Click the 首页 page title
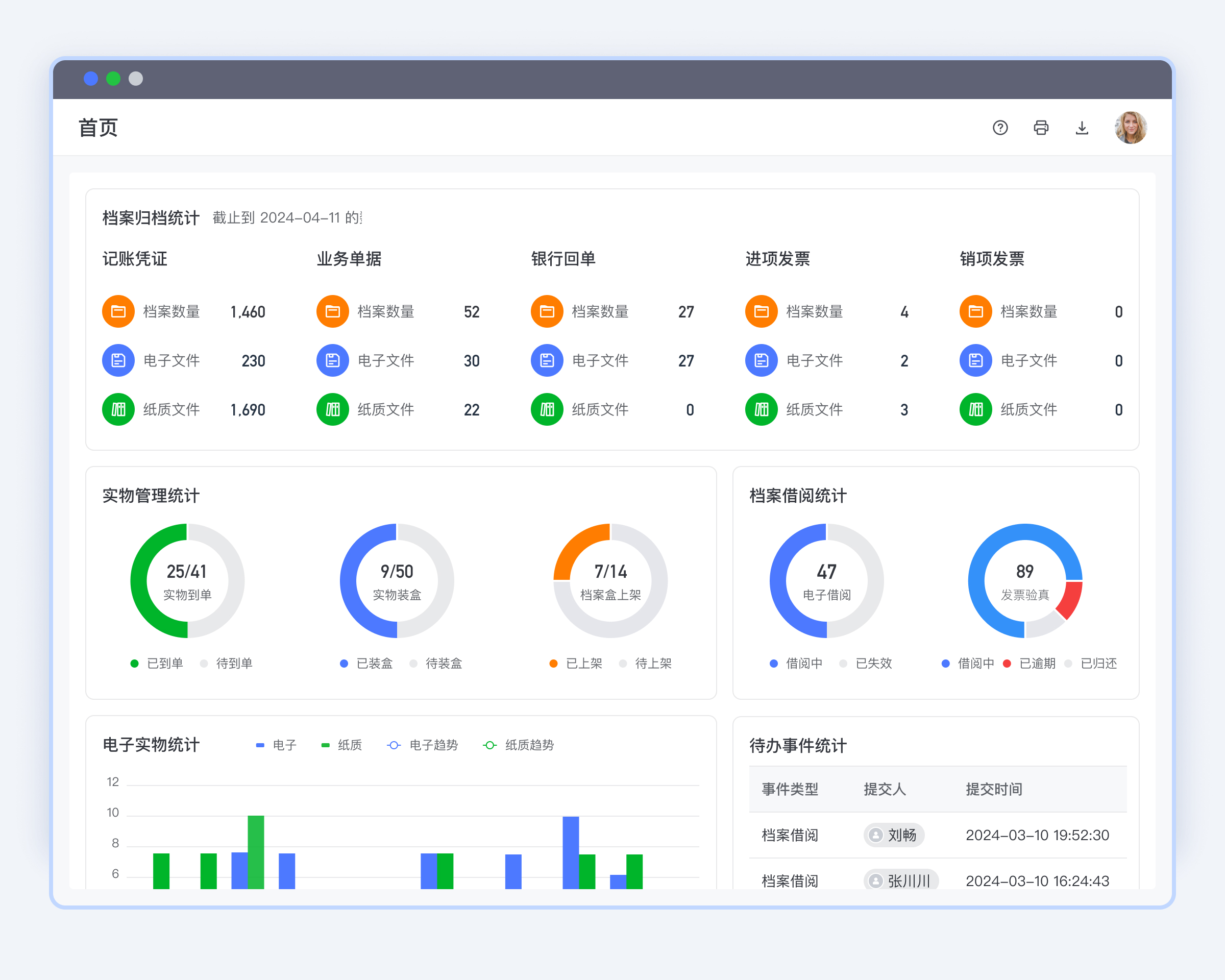The width and height of the screenshot is (1225, 980). [97, 128]
